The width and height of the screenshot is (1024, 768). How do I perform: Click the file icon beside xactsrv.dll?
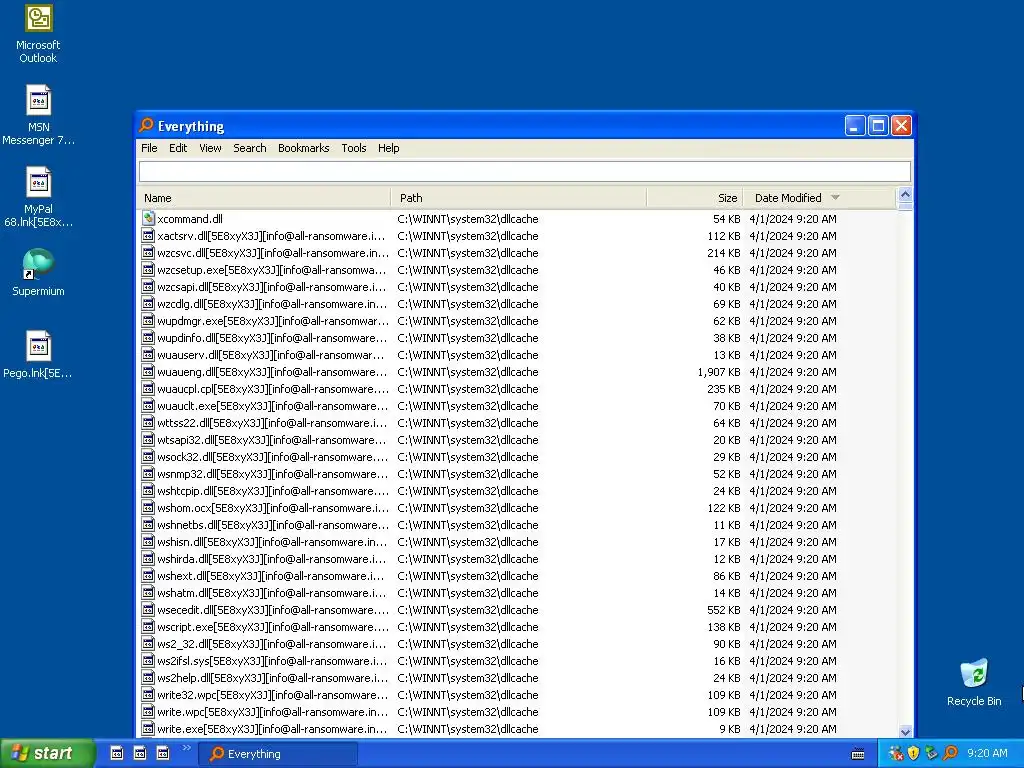point(148,236)
